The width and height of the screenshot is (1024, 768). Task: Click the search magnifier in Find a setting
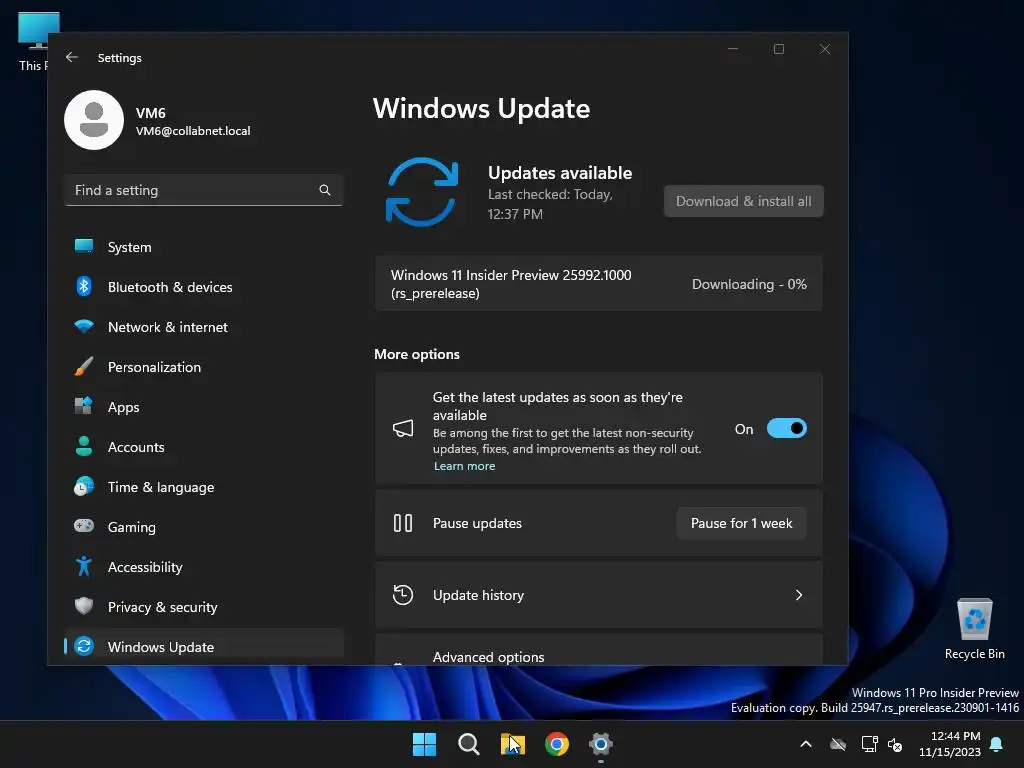tap(325, 190)
